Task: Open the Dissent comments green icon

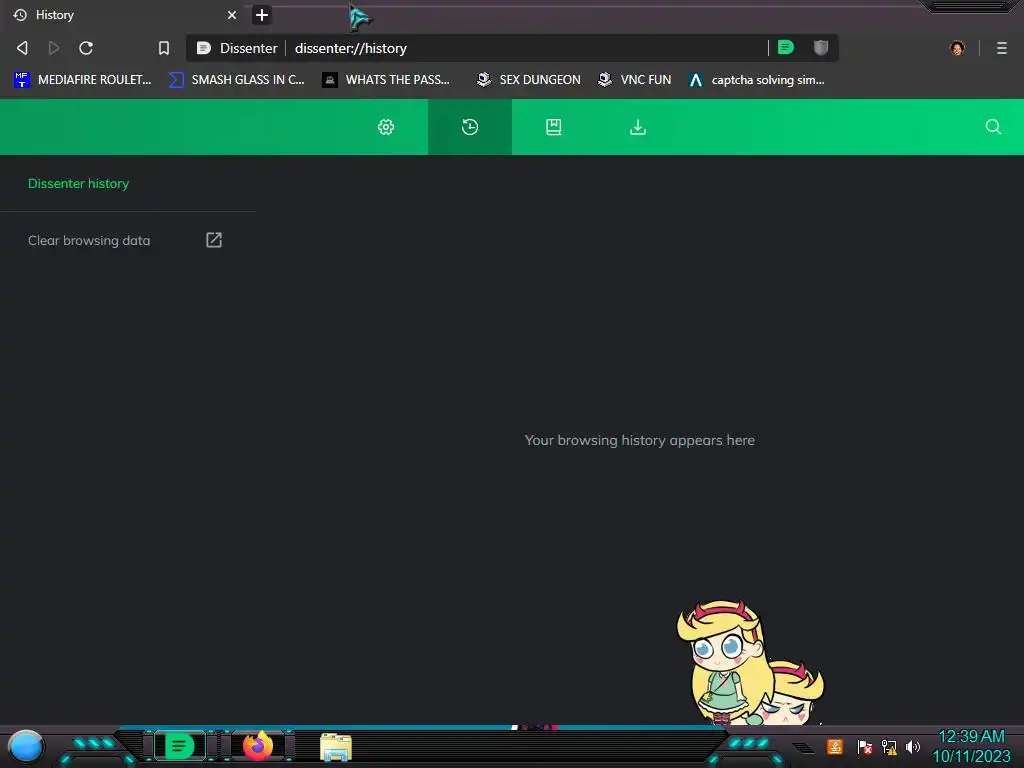Action: click(786, 47)
